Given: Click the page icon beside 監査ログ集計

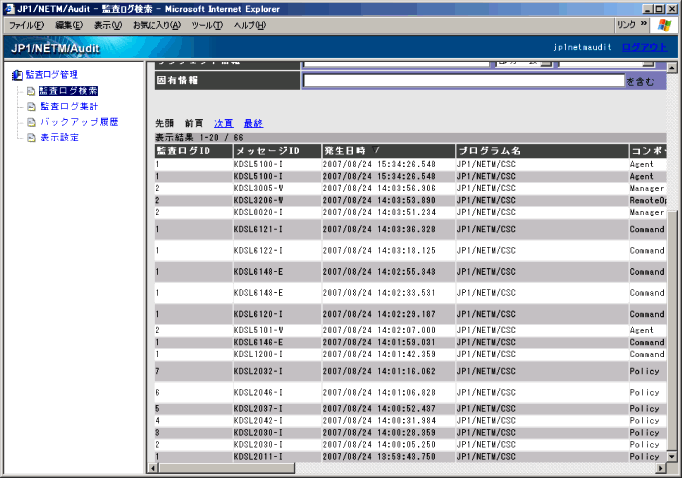Looking at the screenshot, I should [31, 106].
